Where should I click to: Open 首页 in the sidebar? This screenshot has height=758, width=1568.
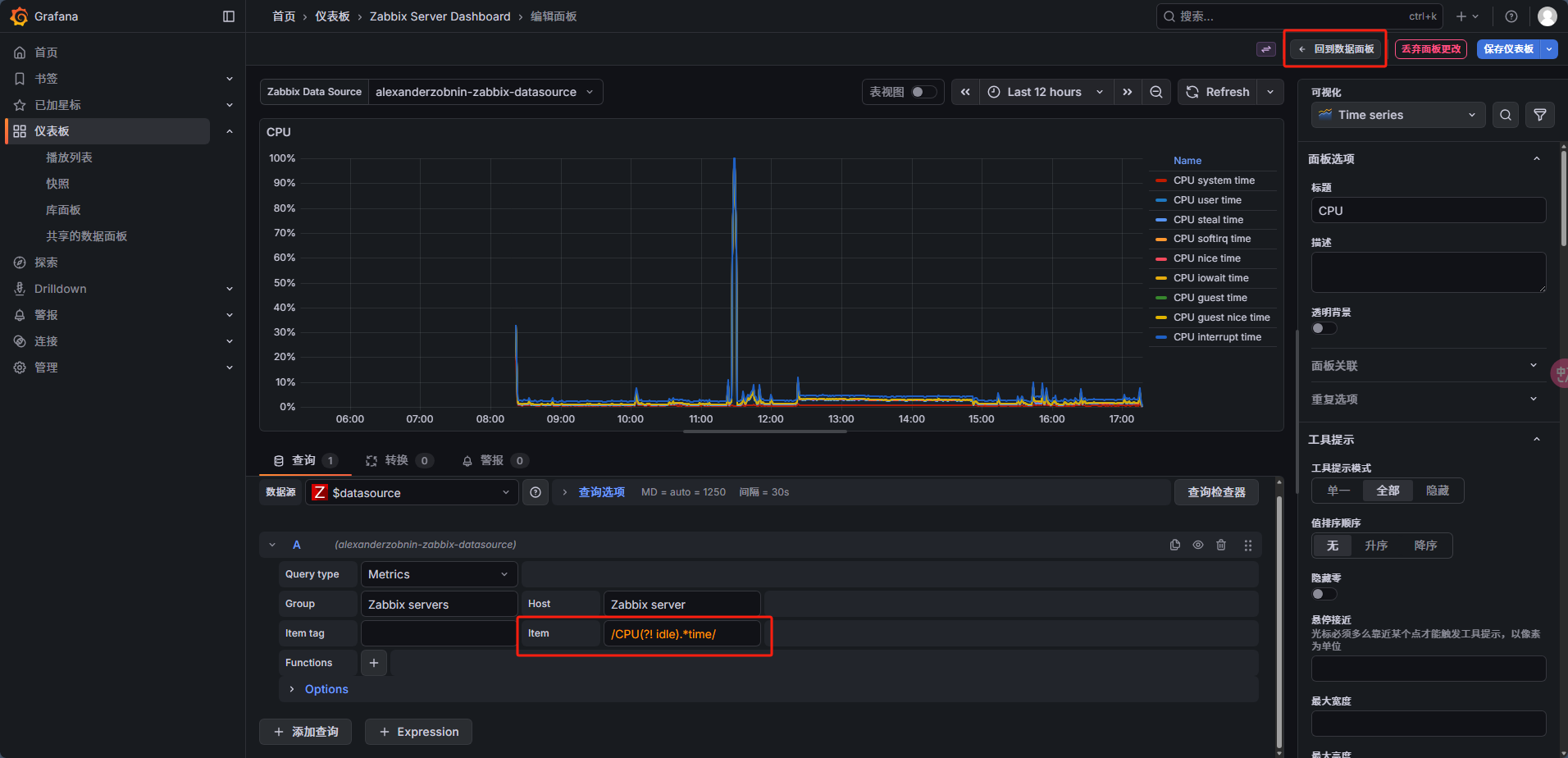click(46, 53)
